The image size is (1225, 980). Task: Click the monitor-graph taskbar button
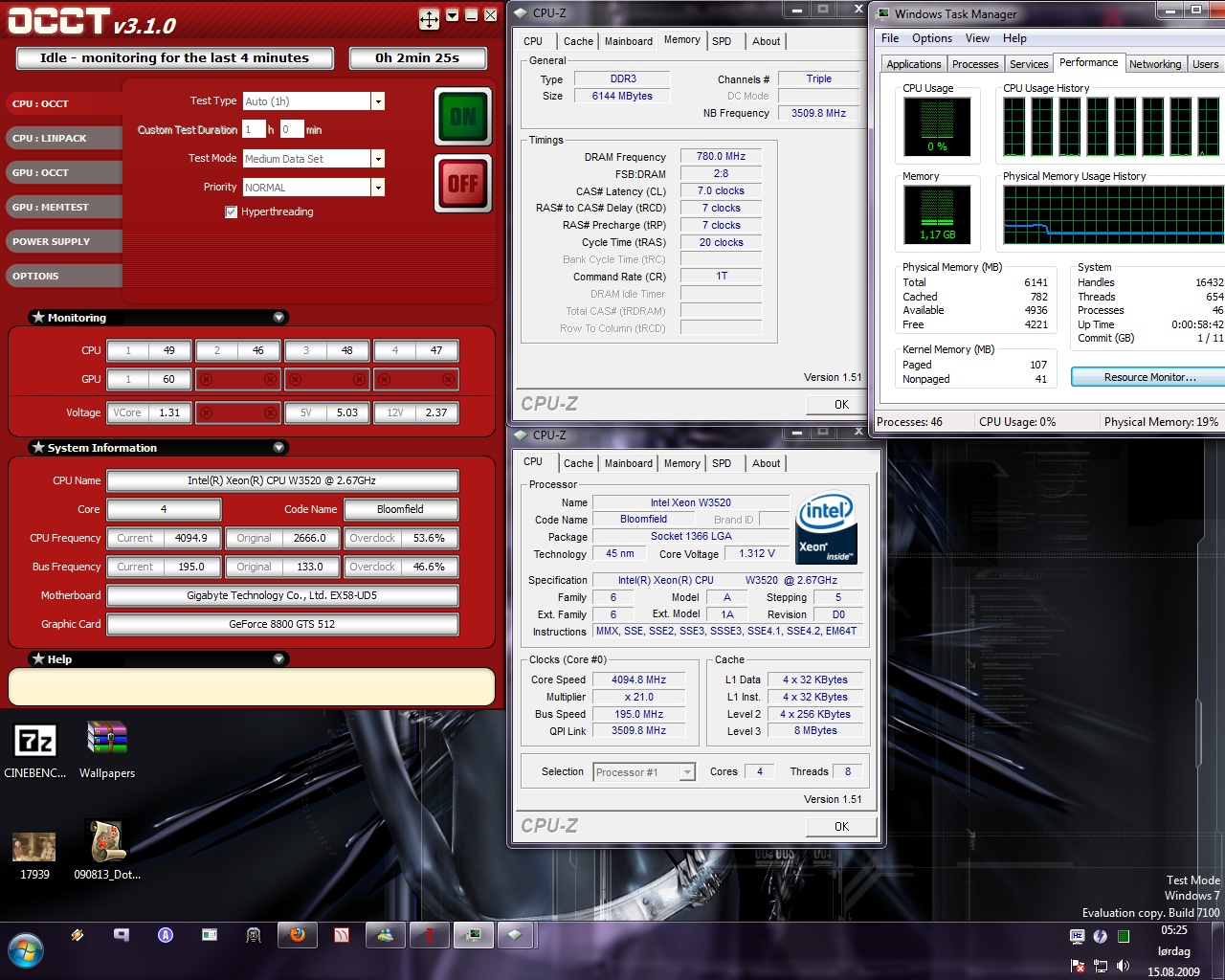pos(474,935)
